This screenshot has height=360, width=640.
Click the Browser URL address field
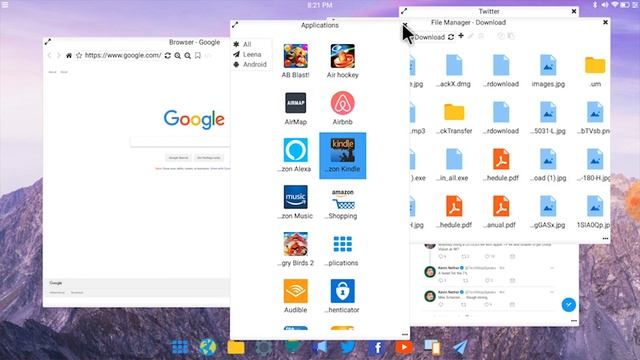pyautogui.click(x=123, y=56)
